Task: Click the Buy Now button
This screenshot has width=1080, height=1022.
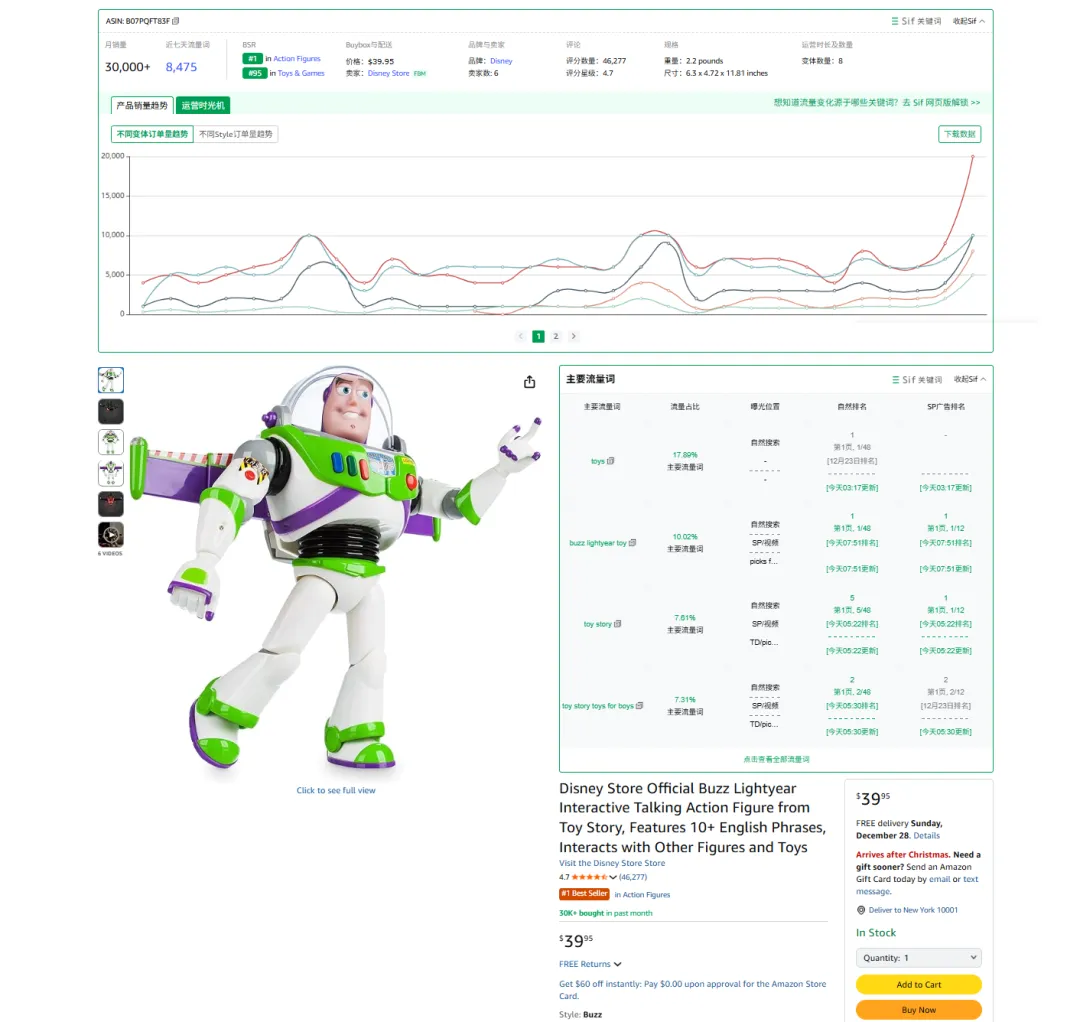Action: point(919,1010)
